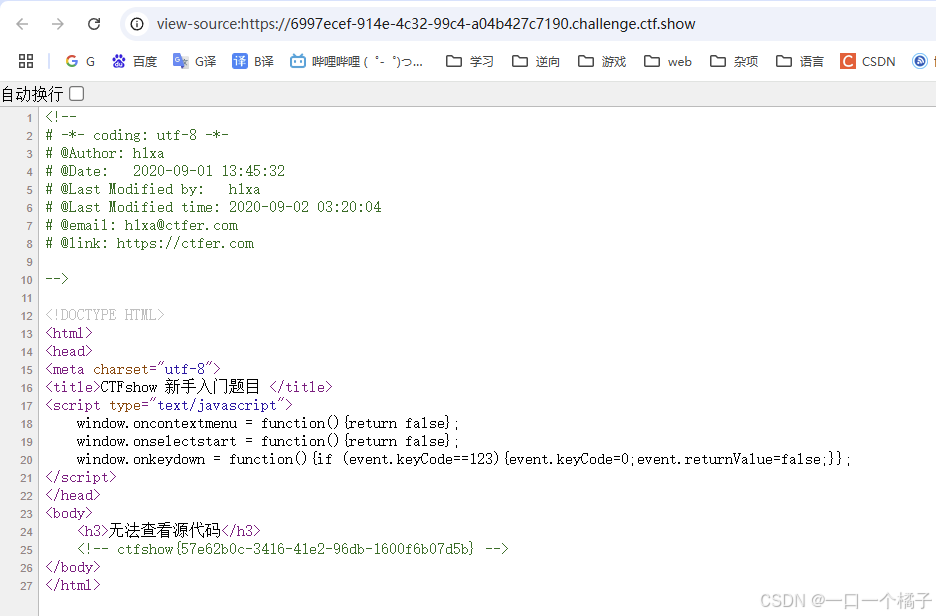This screenshot has width=936, height=616.
Task: Click the coding: utf-8 comment line
Action: point(137,135)
